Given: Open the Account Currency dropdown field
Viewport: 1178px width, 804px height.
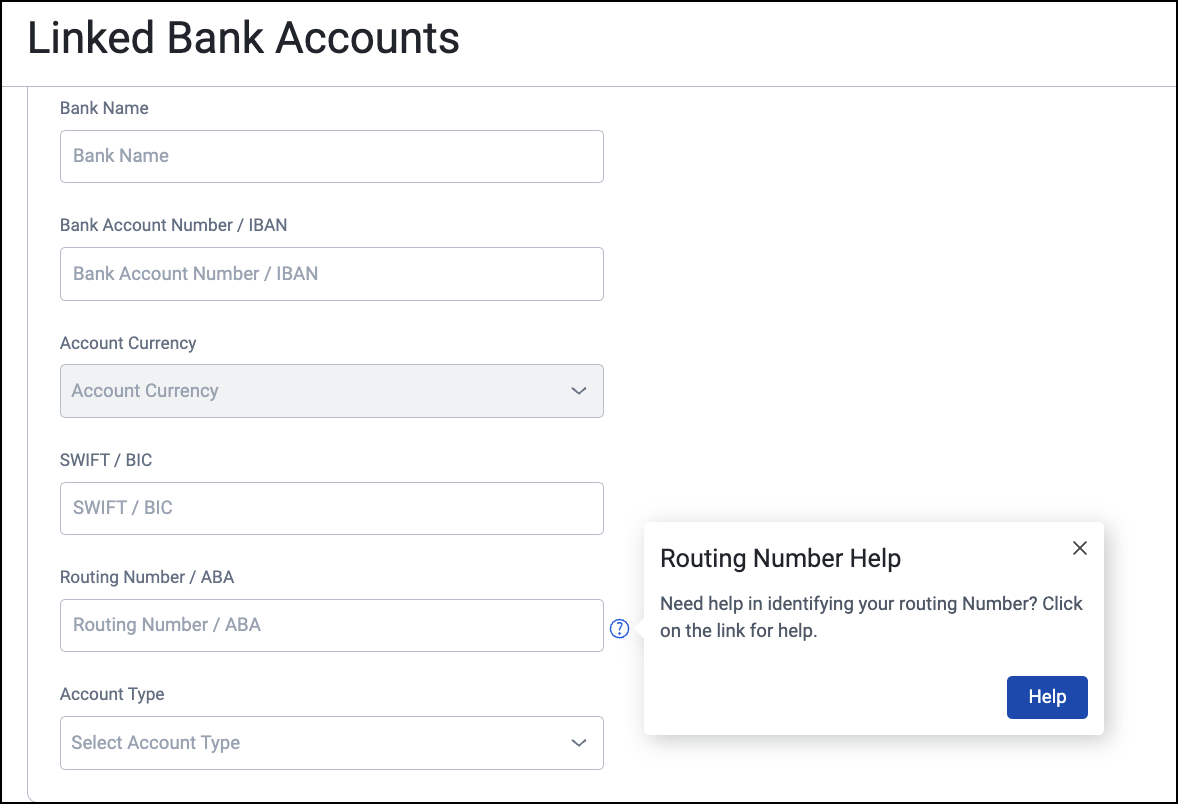Looking at the screenshot, I should point(331,391).
